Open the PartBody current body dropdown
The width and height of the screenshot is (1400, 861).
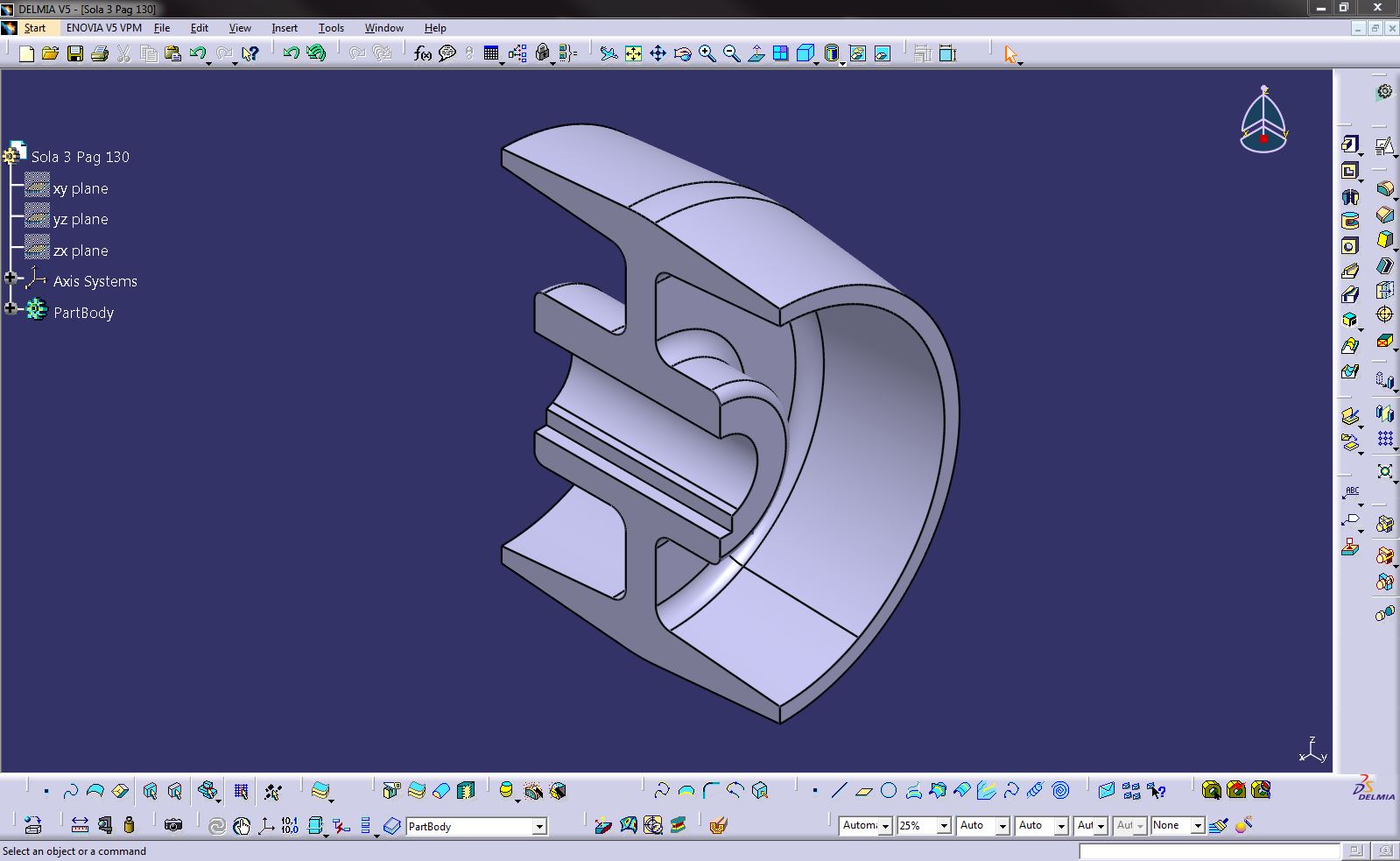[x=539, y=826]
